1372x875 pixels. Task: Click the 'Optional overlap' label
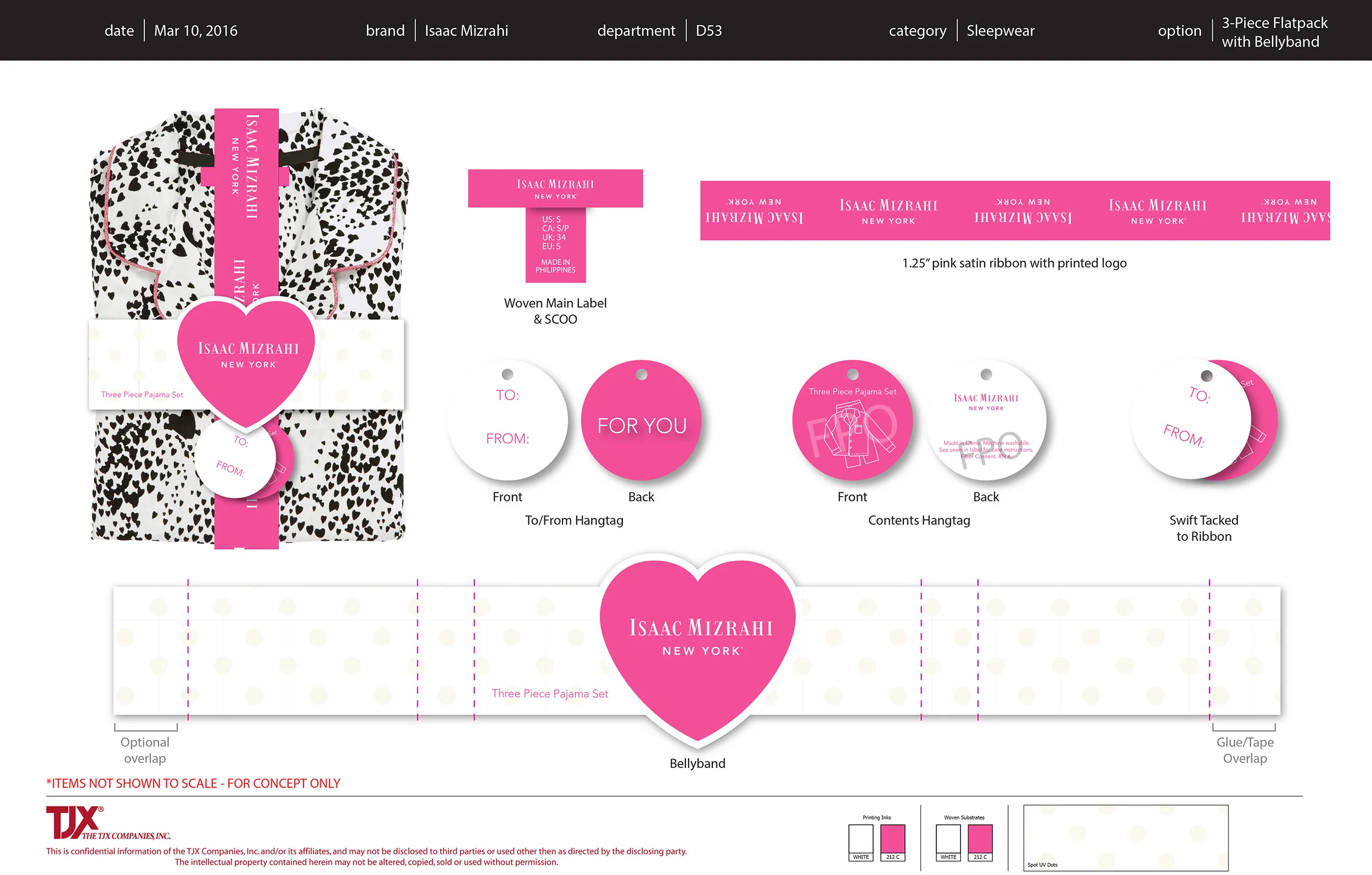(145, 750)
